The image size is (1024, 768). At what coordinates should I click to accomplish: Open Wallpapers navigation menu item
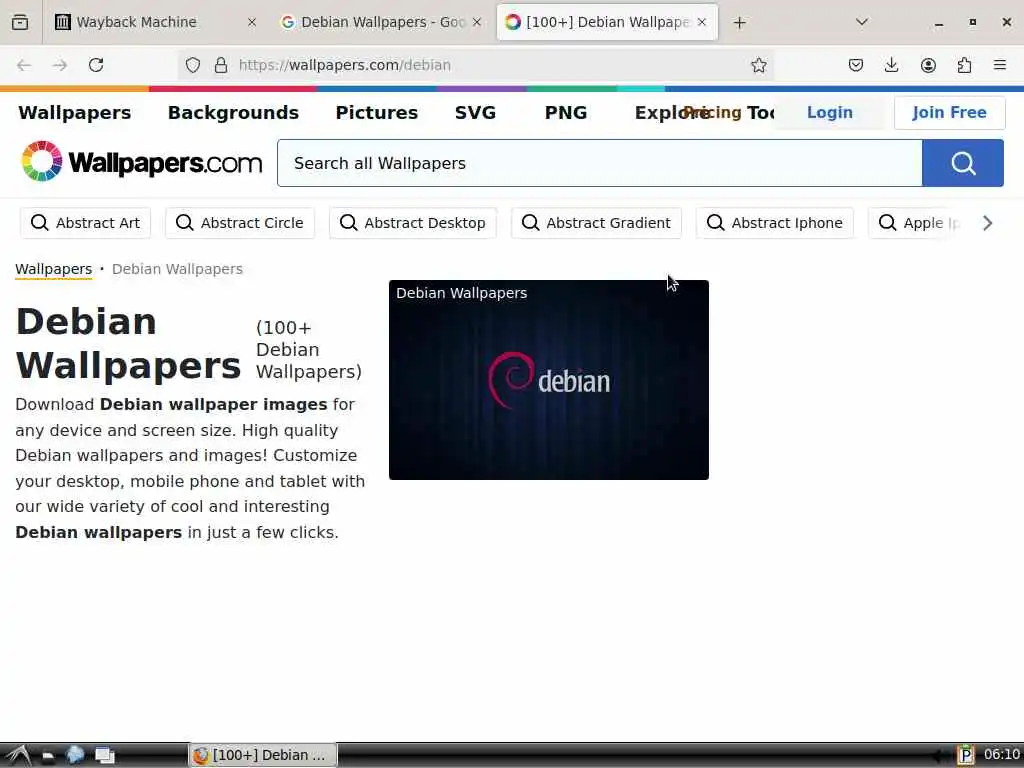click(x=74, y=113)
